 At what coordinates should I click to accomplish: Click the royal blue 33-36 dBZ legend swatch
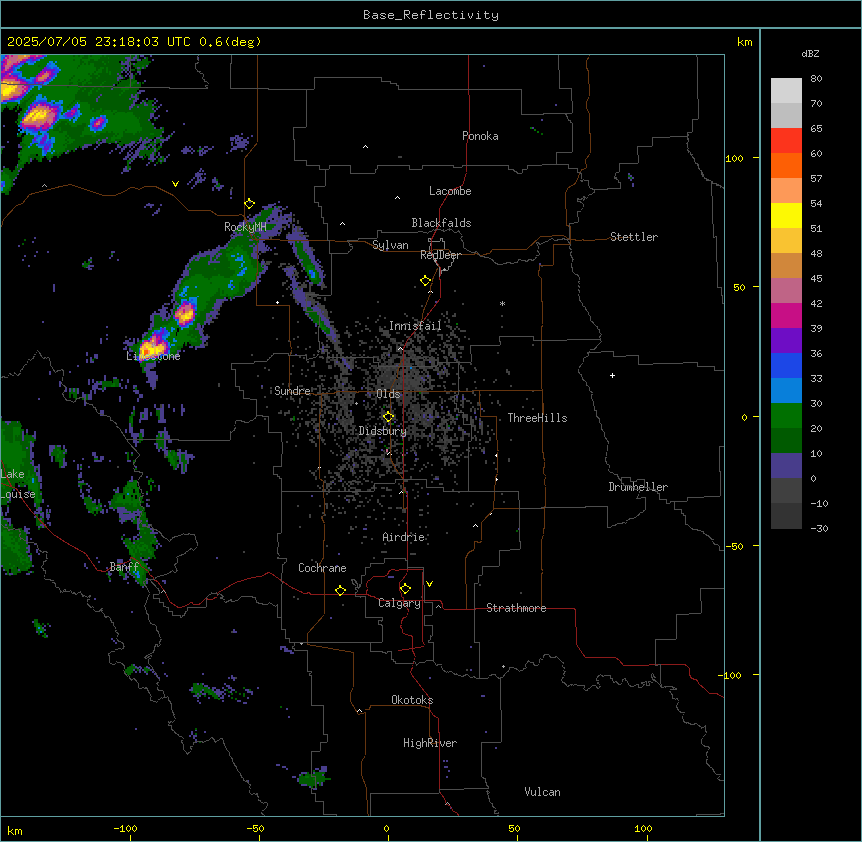pos(786,365)
